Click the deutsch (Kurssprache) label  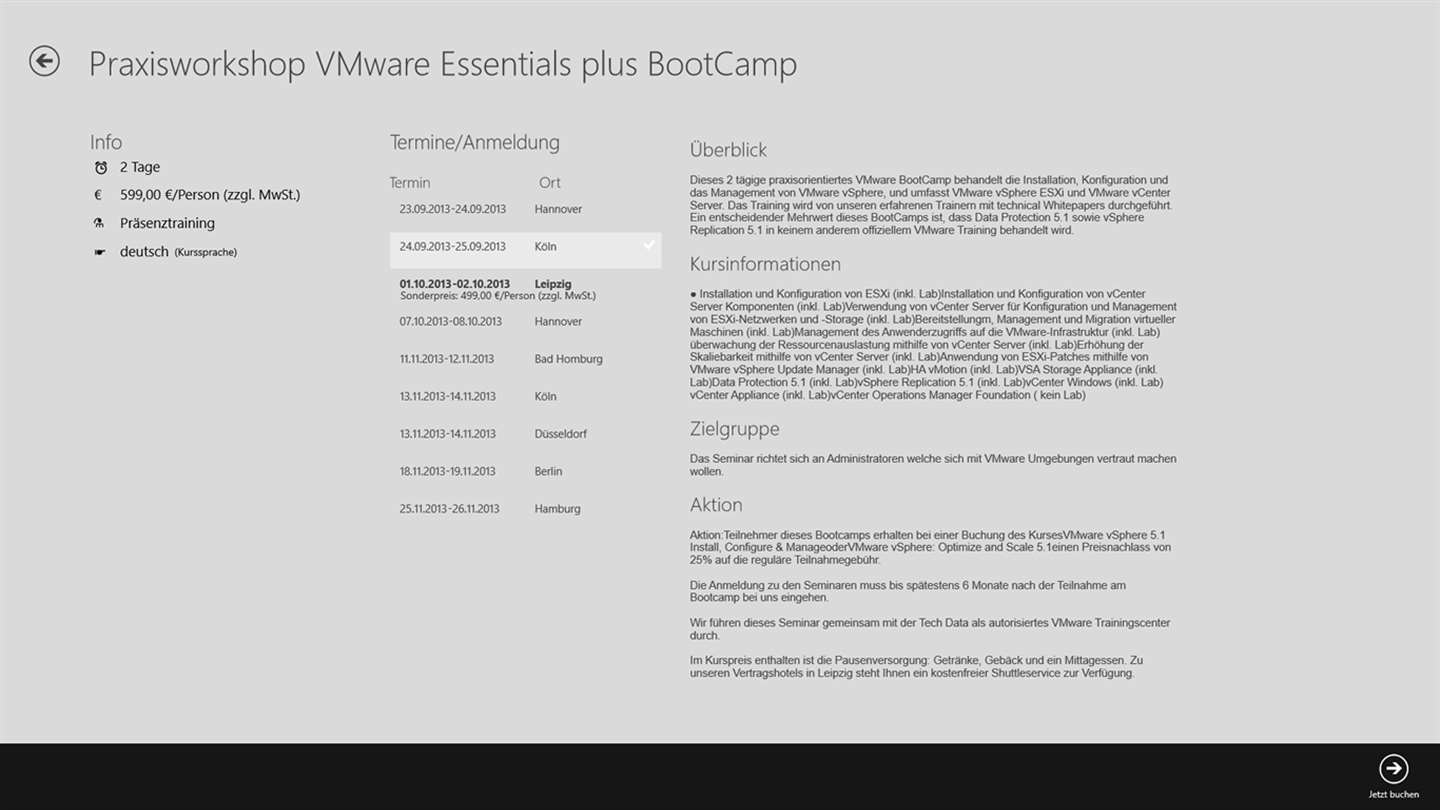pos(178,252)
